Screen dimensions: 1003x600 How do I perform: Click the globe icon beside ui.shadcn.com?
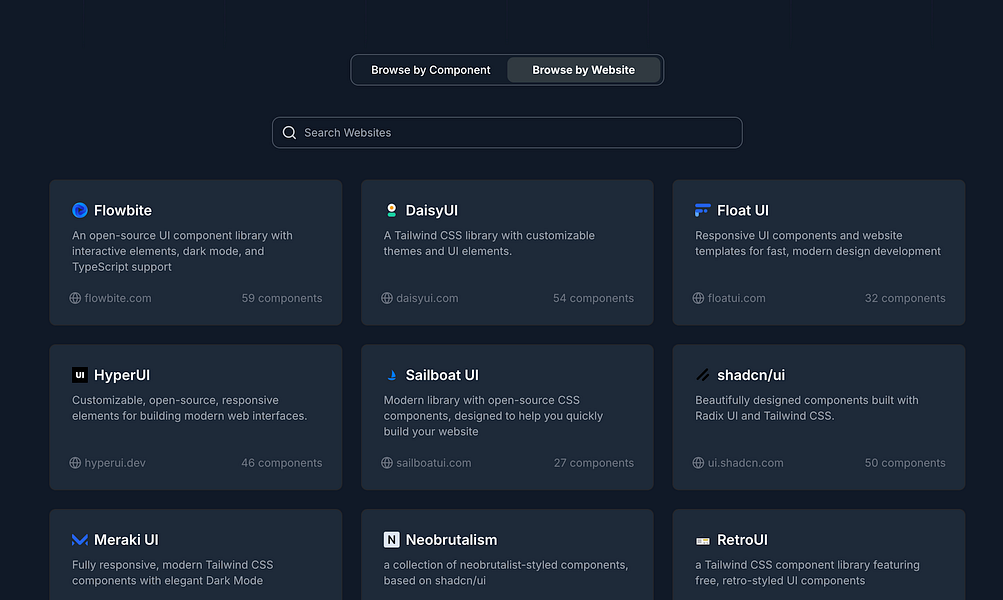(x=699, y=462)
